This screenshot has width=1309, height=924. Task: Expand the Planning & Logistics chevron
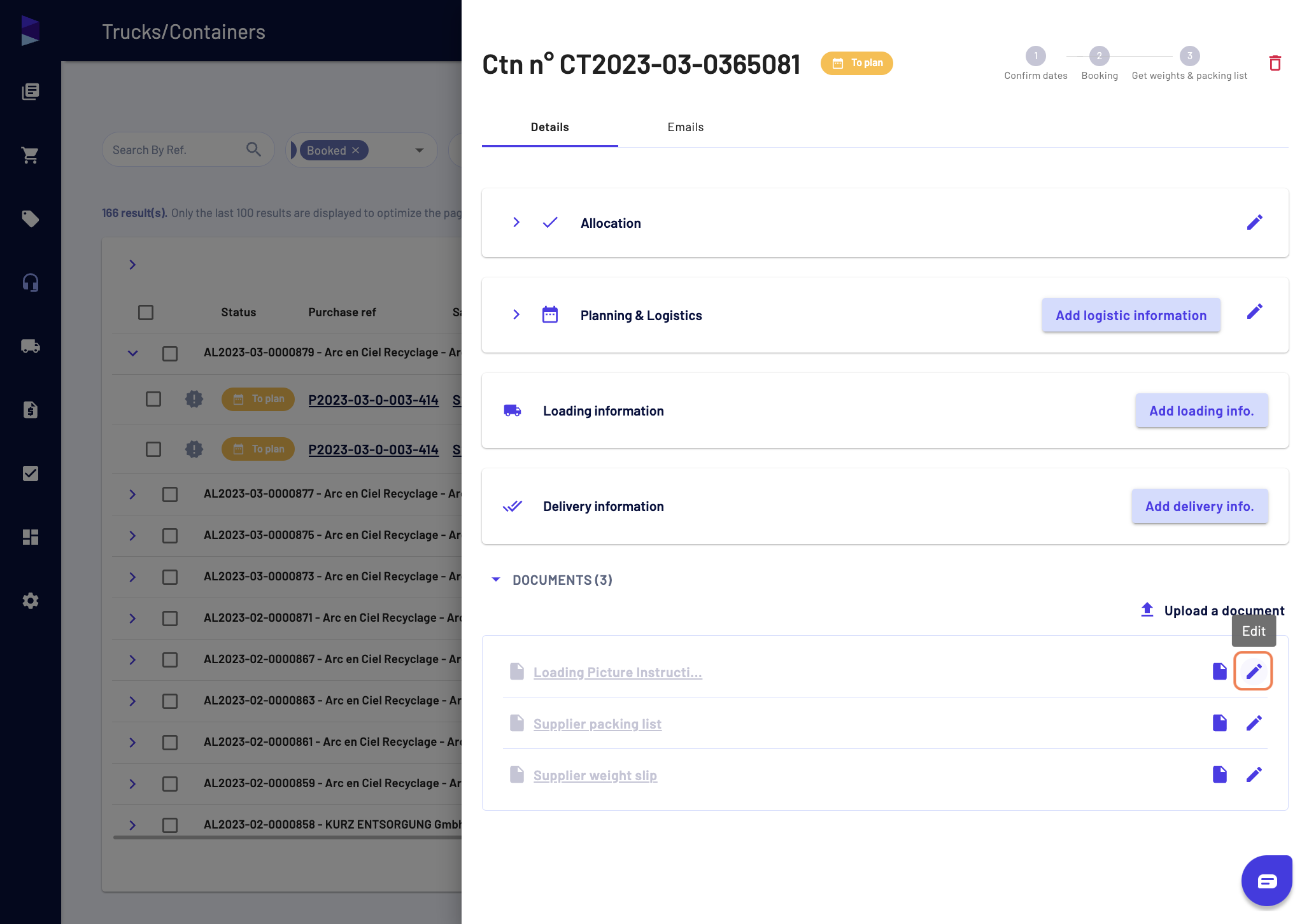[516, 314]
